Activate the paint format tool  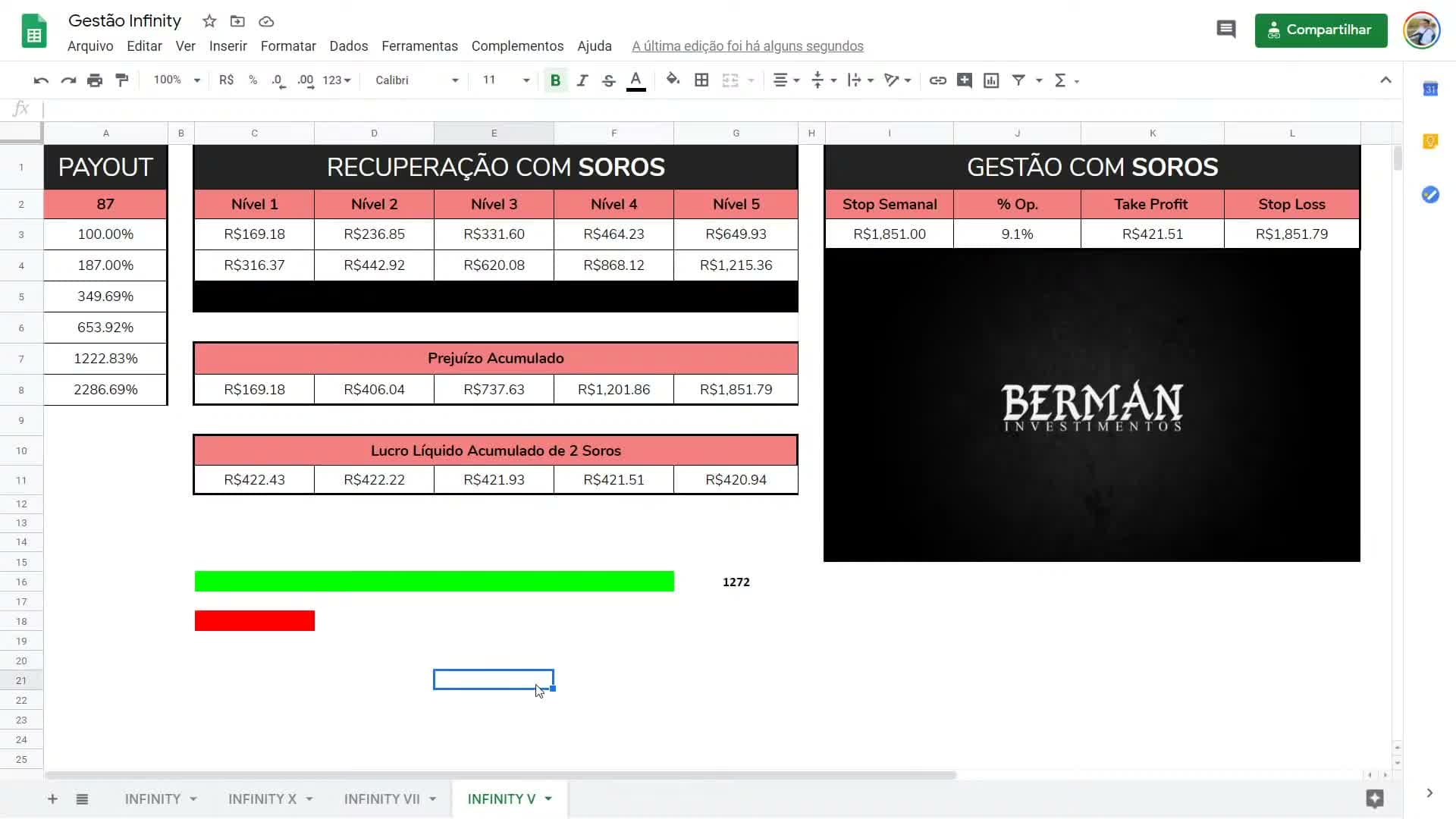pos(121,80)
